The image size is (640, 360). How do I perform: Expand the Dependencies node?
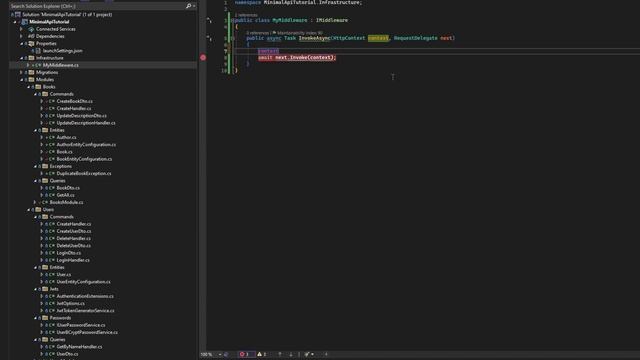click(22, 36)
